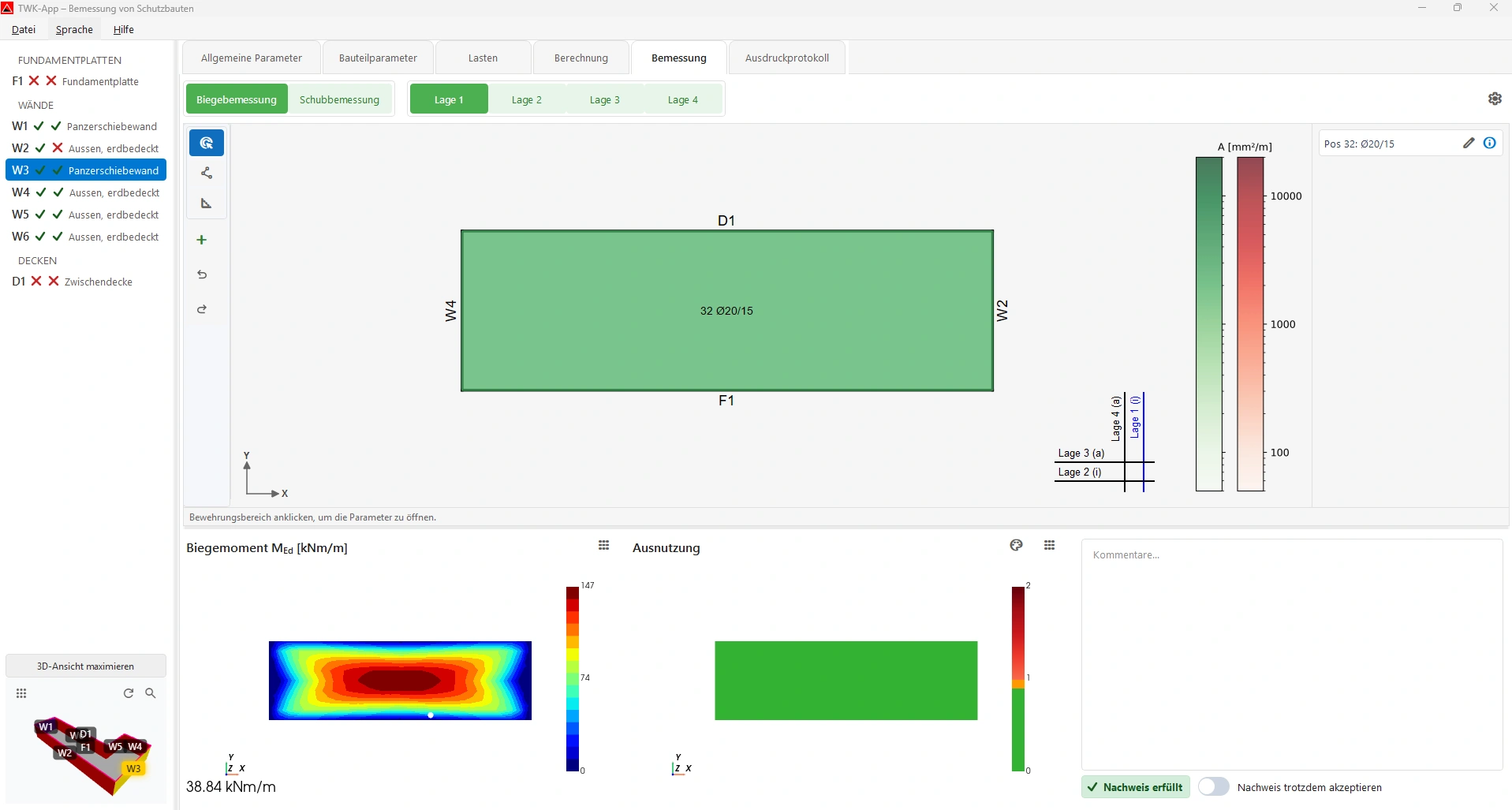Screen dimensions: 1512x810
Task: Switch to Bauteilparameter tab
Action: click(378, 58)
